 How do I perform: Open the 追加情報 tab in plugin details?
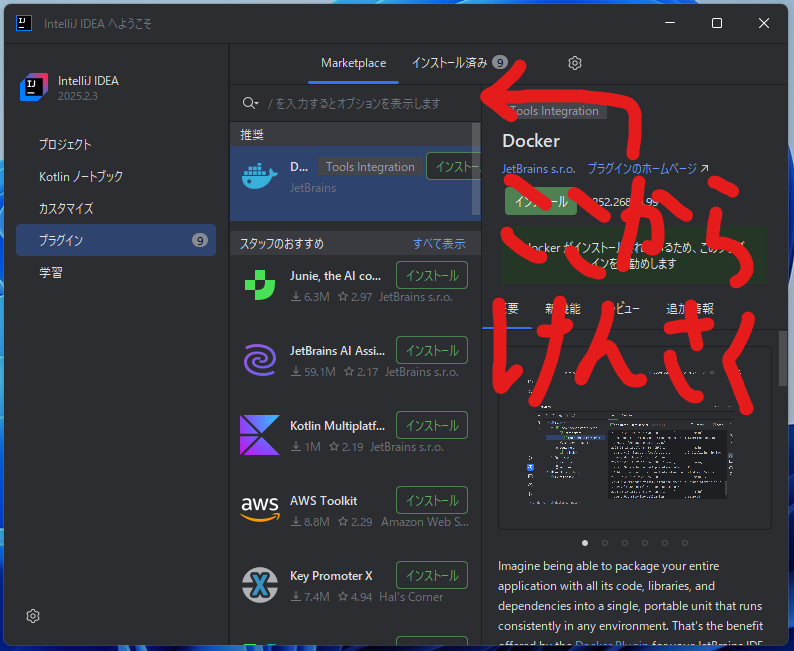tap(690, 308)
